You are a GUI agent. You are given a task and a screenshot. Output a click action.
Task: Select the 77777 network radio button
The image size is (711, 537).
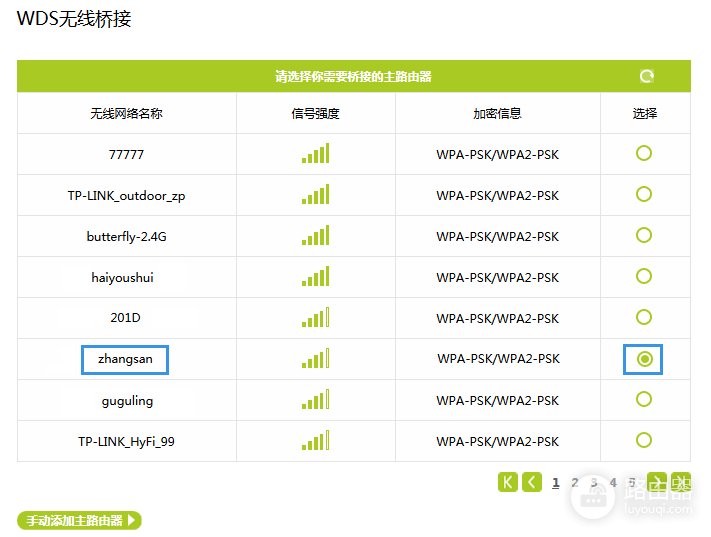[x=643, y=153]
